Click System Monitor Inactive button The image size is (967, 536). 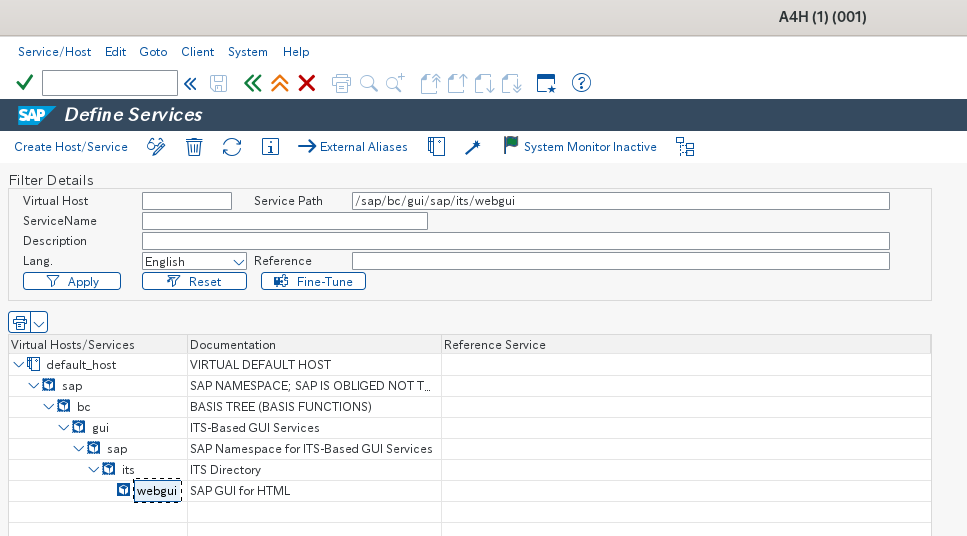[x=580, y=147]
